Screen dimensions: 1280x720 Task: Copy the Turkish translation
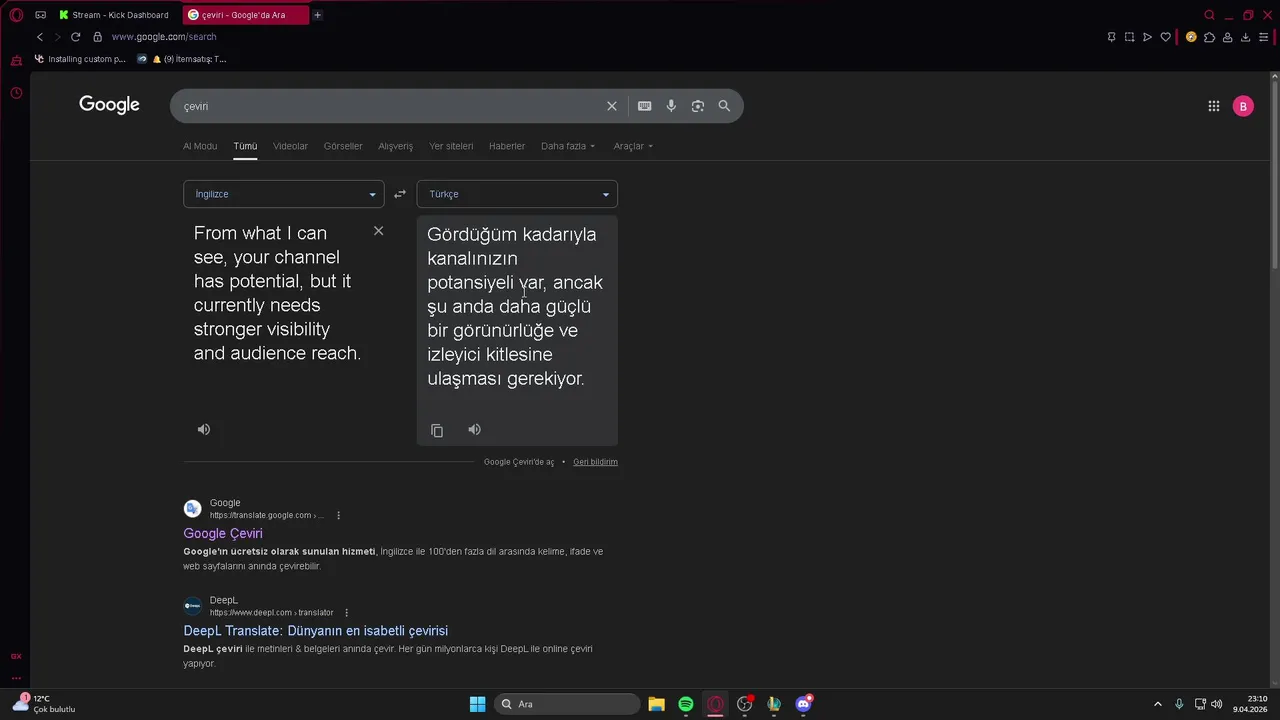point(437,430)
